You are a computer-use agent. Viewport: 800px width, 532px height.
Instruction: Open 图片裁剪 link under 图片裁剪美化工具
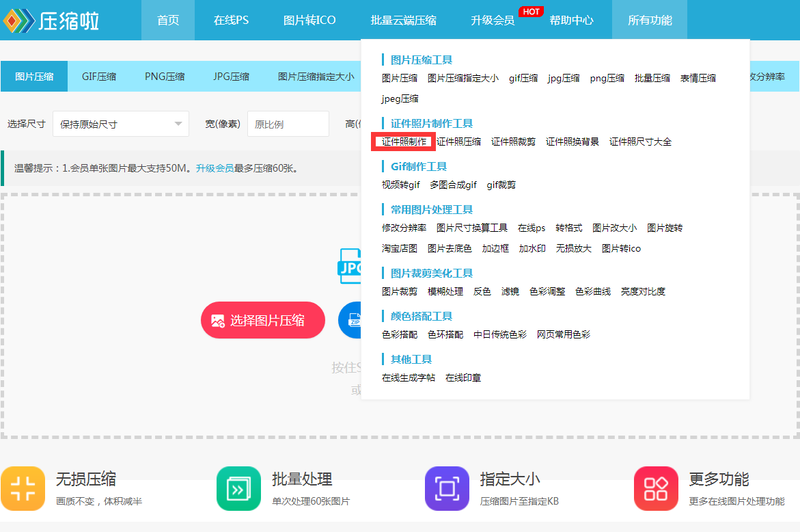pyautogui.click(x=399, y=291)
